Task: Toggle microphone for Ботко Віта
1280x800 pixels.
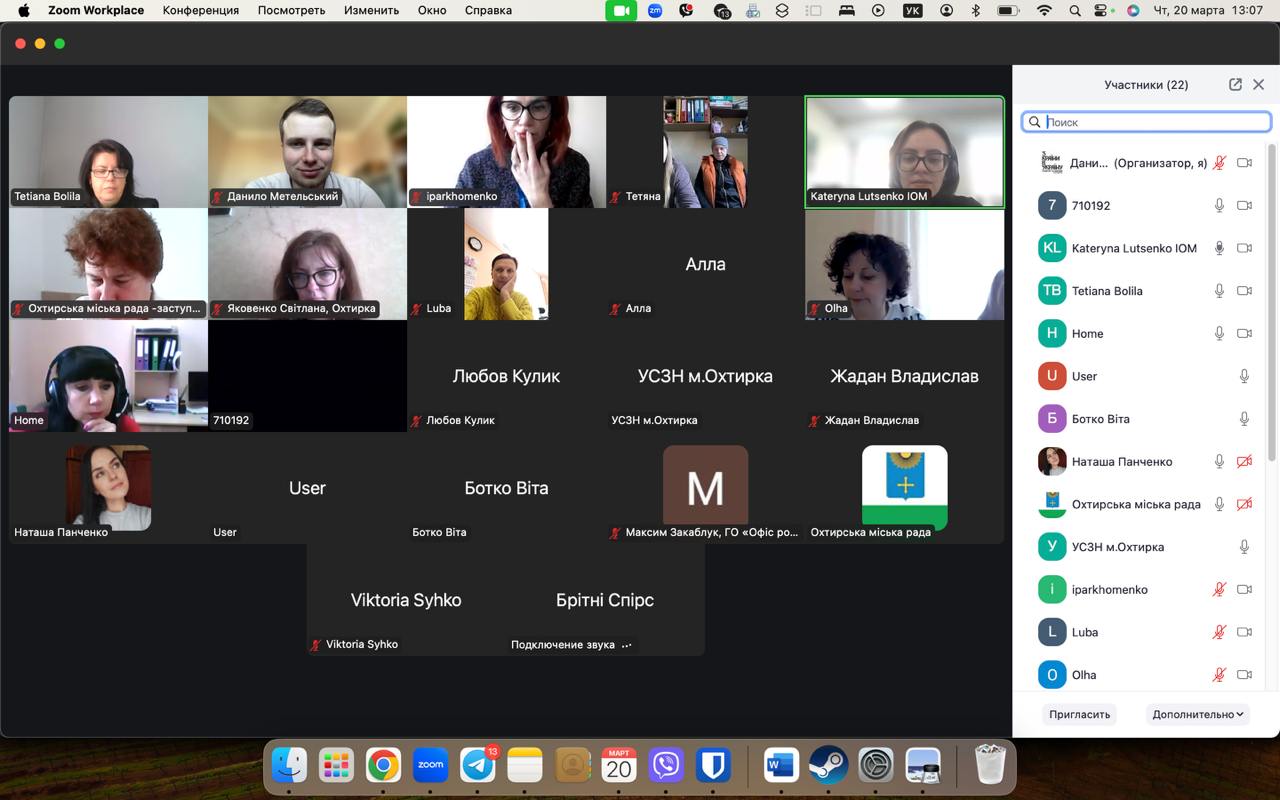Action: [1244, 419]
